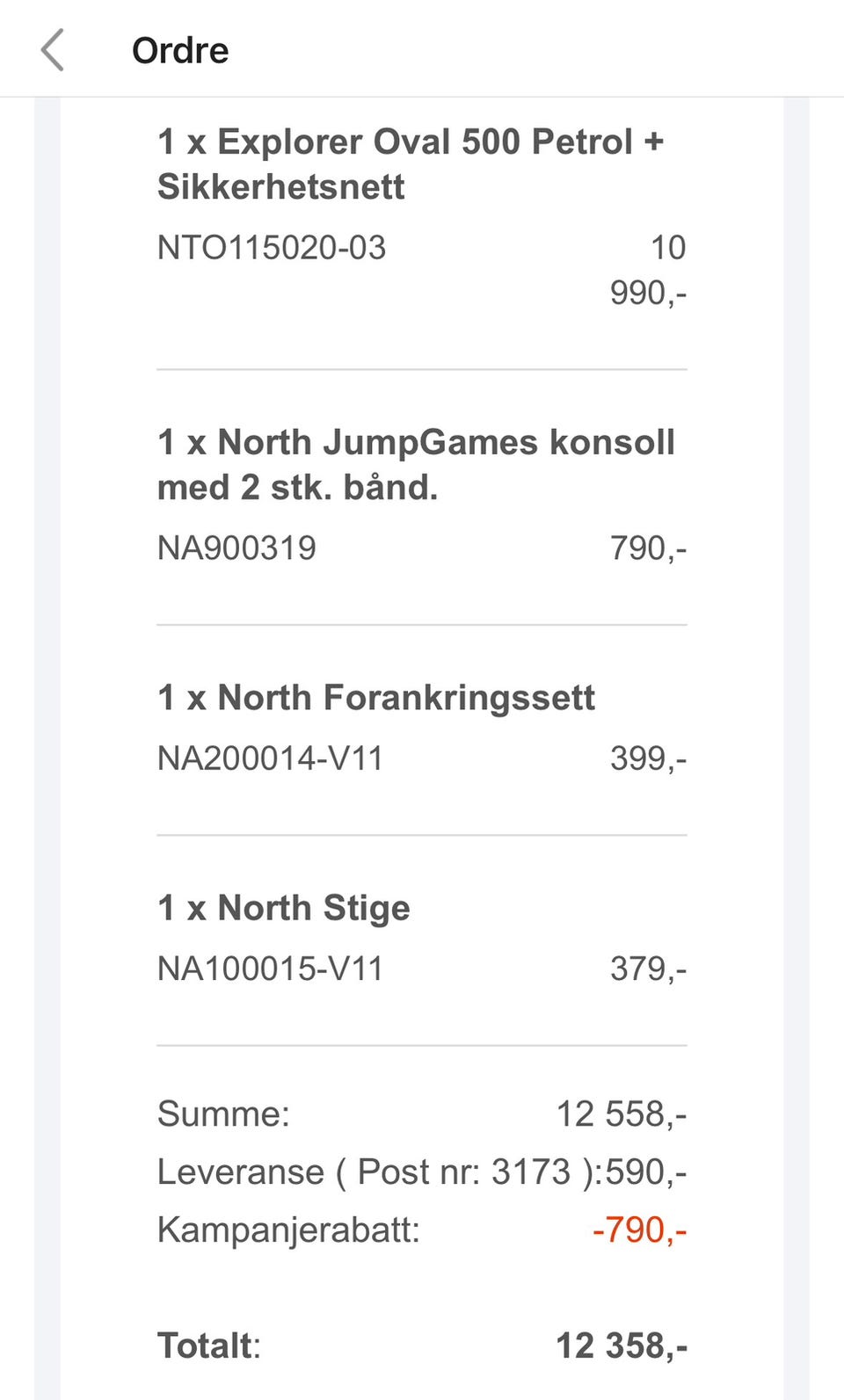Open North Stige product line

284,908
